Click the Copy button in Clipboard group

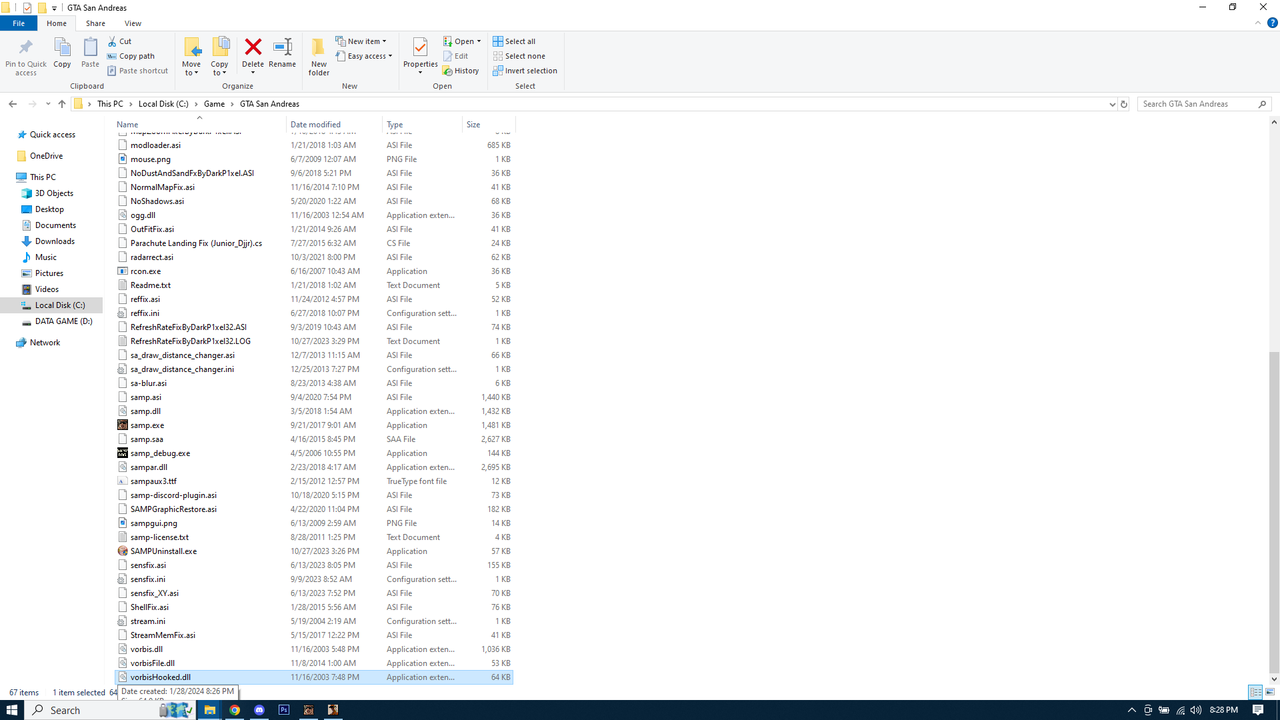[x=62, y=53]
